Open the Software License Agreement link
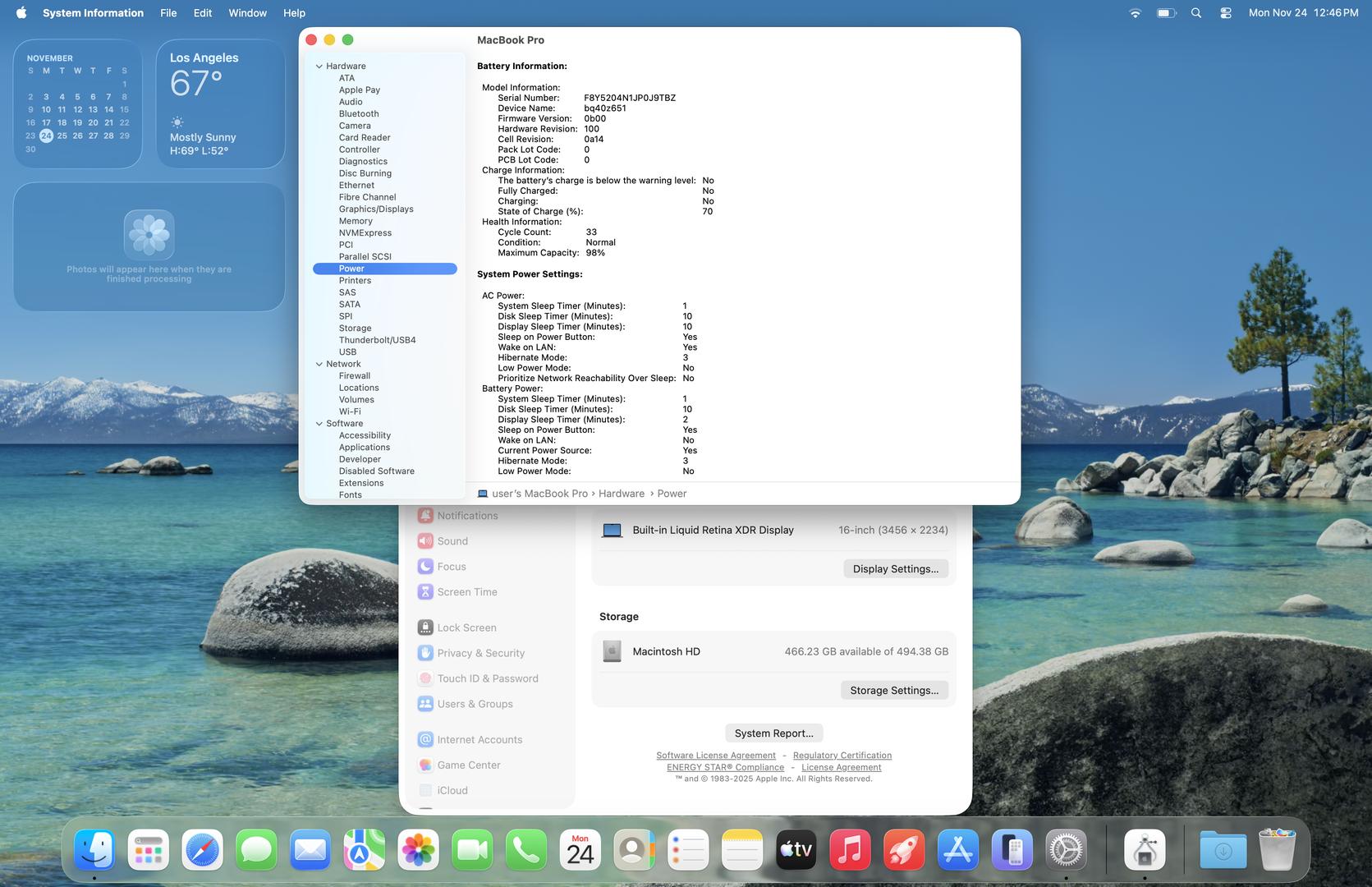The image size is (1372, 887). (x=715, y=756)
